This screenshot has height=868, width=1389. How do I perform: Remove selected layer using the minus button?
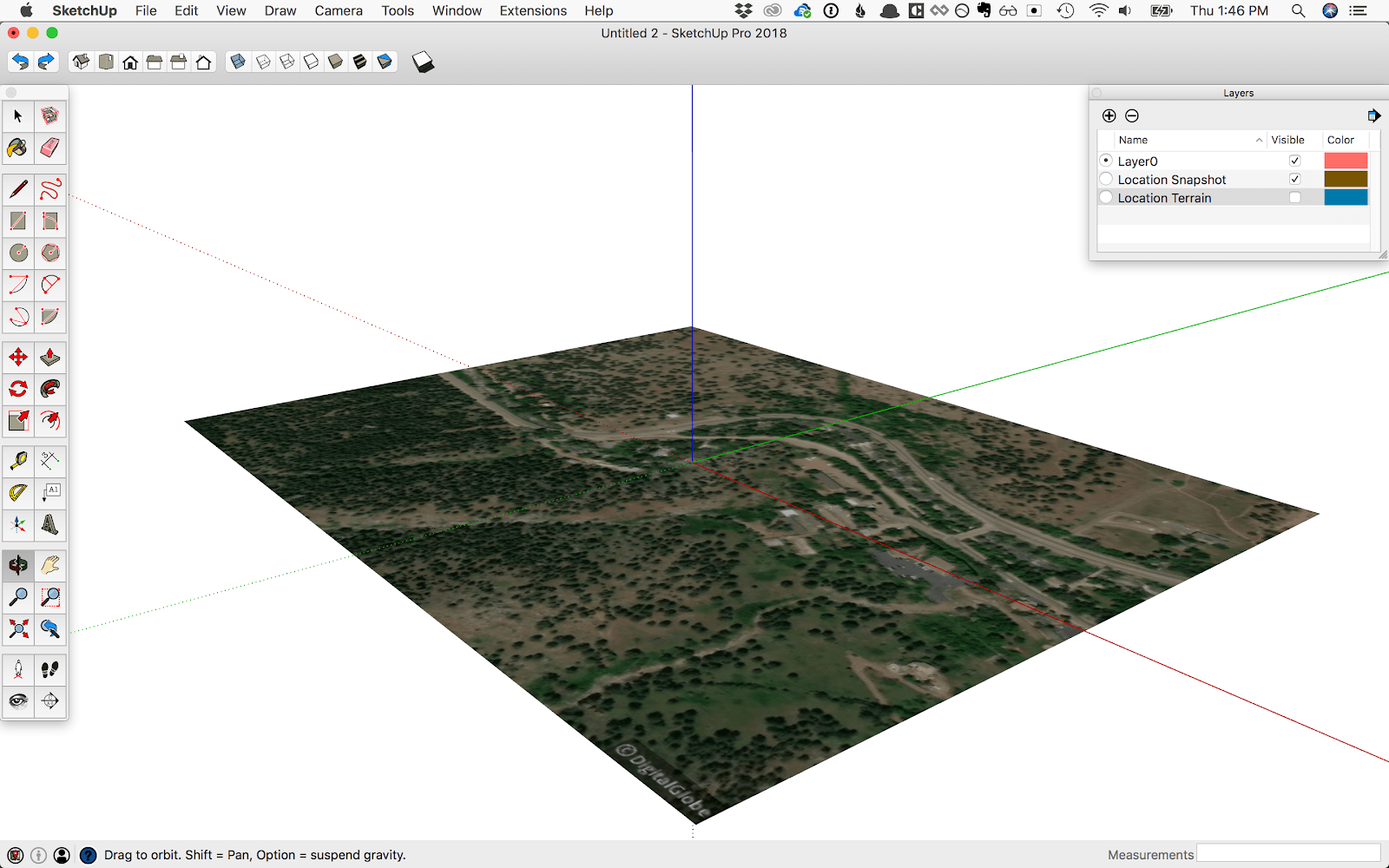(1132, 115)
